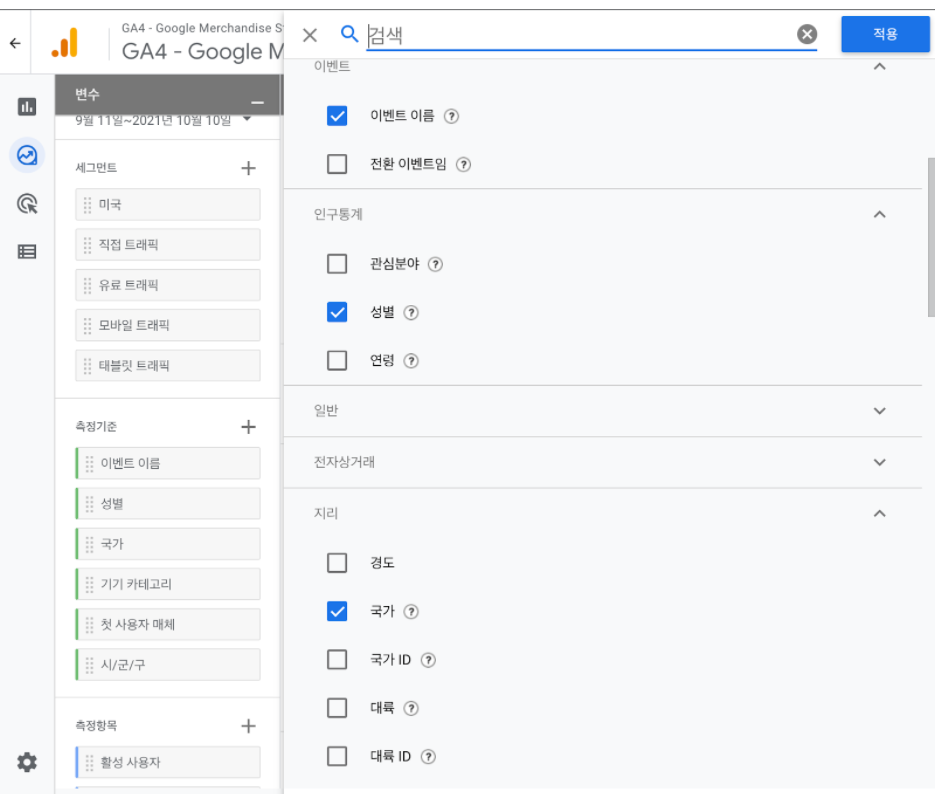The image size is (946, 797).
Task: Uncheck the 이벤트 이름 checkbox
Action: (337, 115)
